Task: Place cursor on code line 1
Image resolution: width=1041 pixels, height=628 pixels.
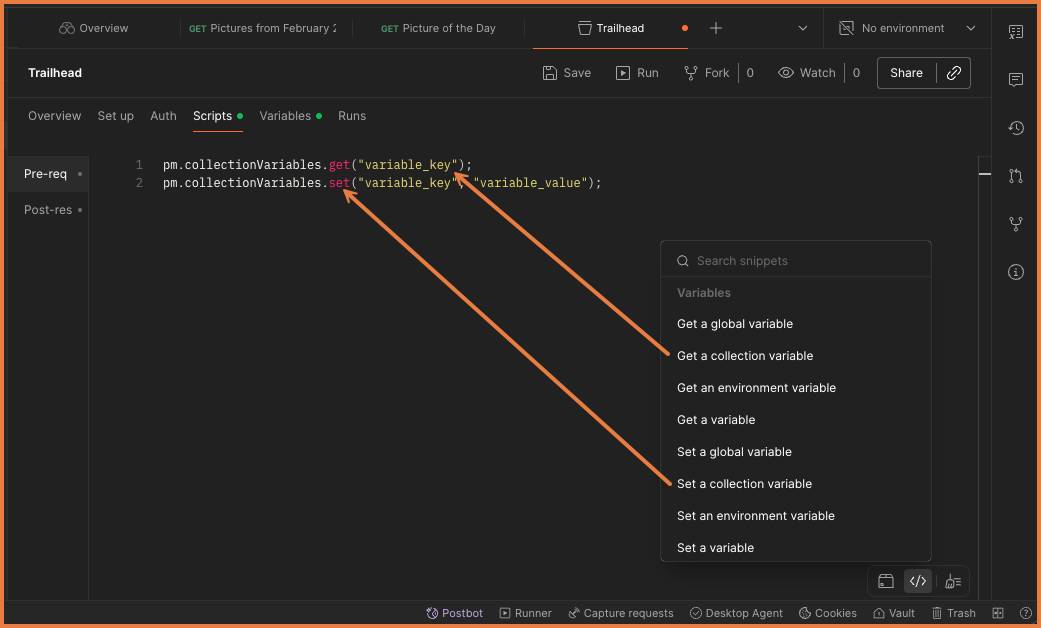Action: [317, 165]
